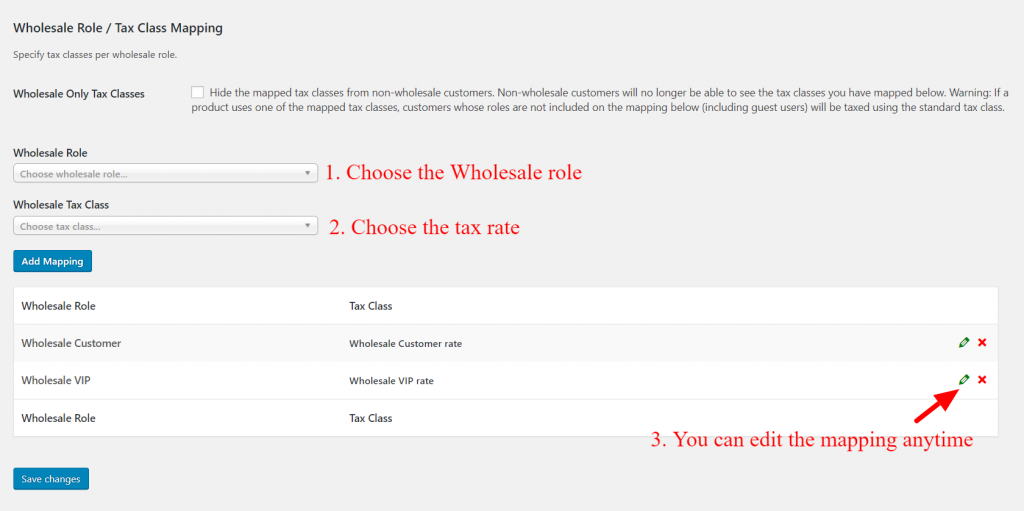Click Wholesale Customer rate cell
Viewport: 1024px width, 511px height.
[405, 344]
